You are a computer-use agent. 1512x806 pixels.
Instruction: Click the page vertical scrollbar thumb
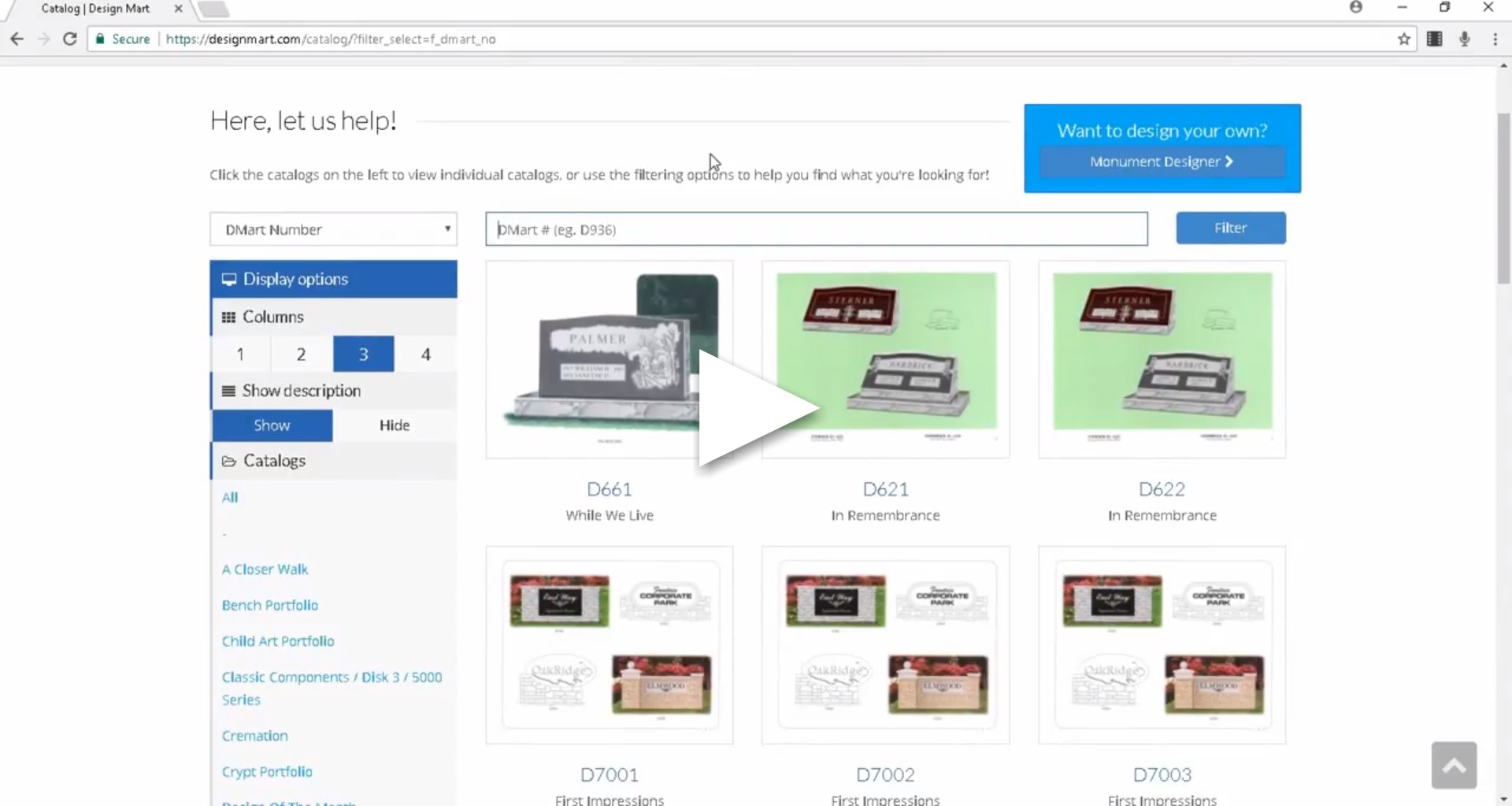(x=1503, y=199)
